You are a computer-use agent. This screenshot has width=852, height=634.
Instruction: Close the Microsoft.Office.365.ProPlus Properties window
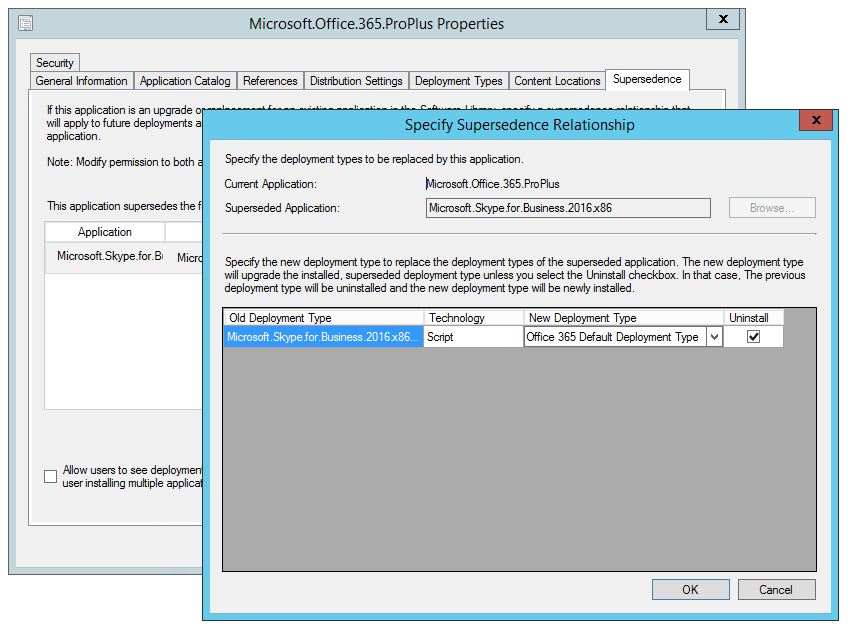[x=723, y=19]
